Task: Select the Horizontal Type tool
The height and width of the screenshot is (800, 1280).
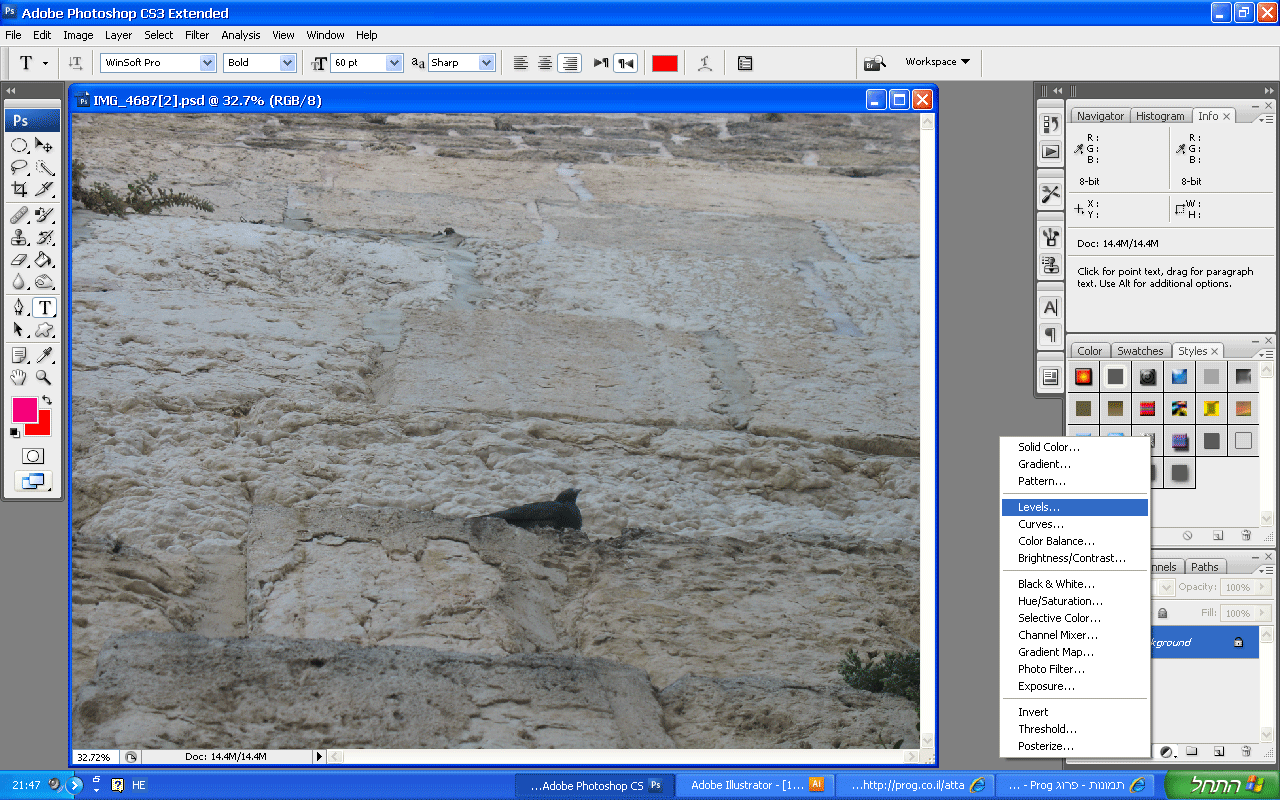Action: 44,308
